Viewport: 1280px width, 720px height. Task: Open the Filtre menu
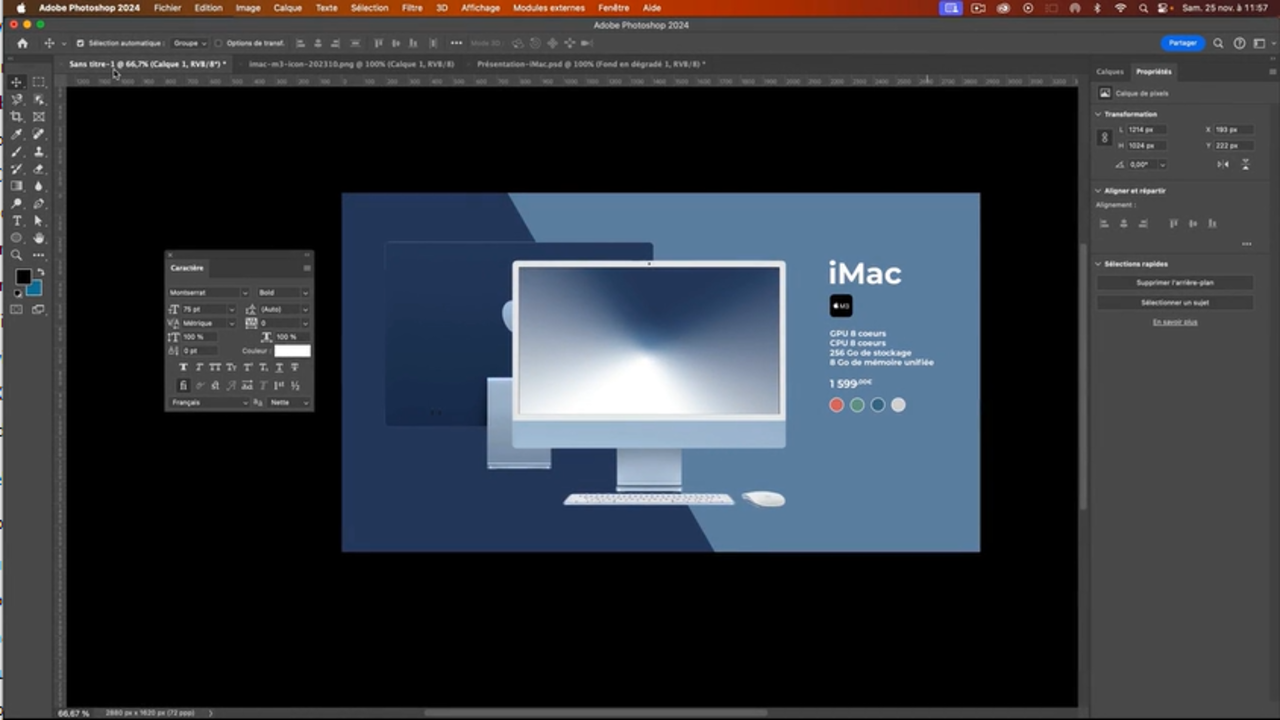tap(411, 7)
